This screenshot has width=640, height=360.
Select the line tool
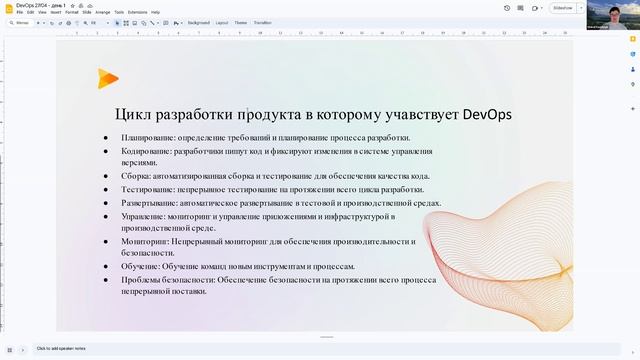tap(152, 23)
